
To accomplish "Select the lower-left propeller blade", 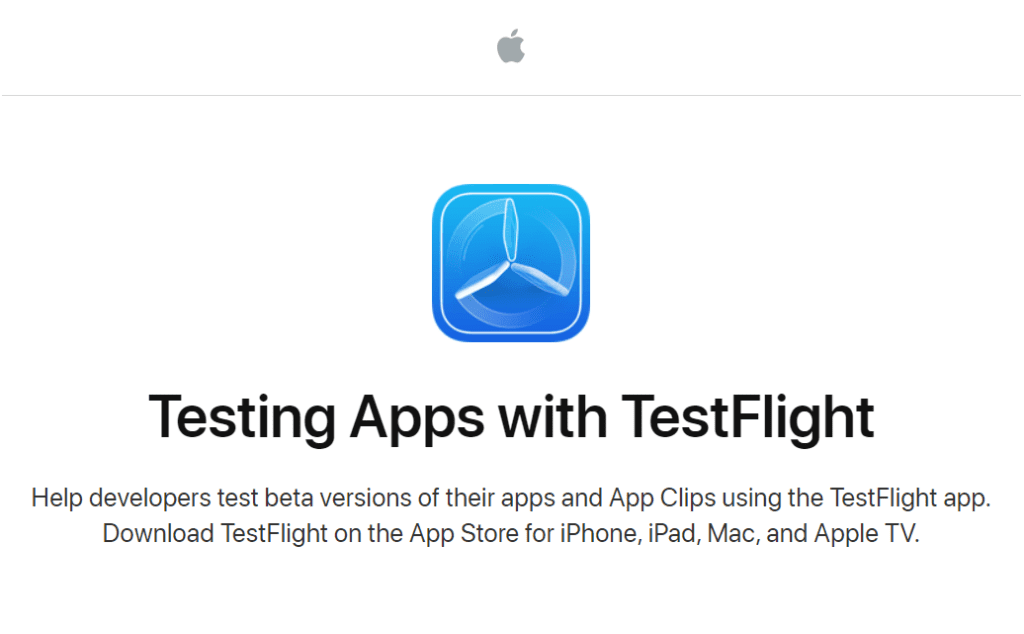I will pos(481,281).
